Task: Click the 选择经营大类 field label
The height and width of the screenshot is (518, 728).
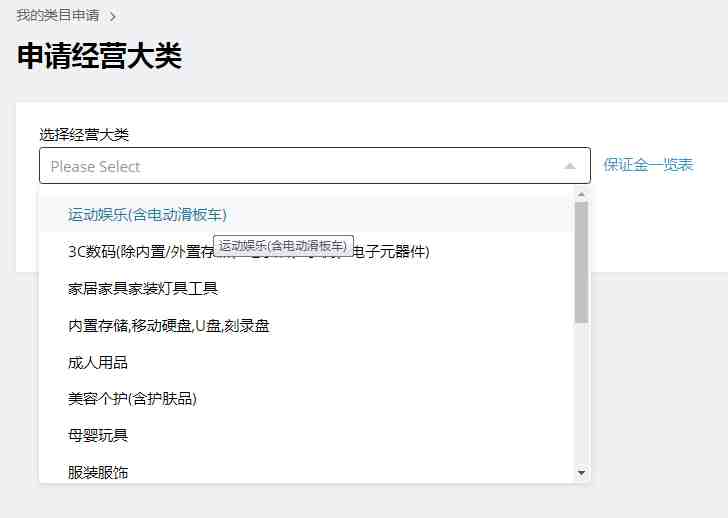Action: point(84,135)
